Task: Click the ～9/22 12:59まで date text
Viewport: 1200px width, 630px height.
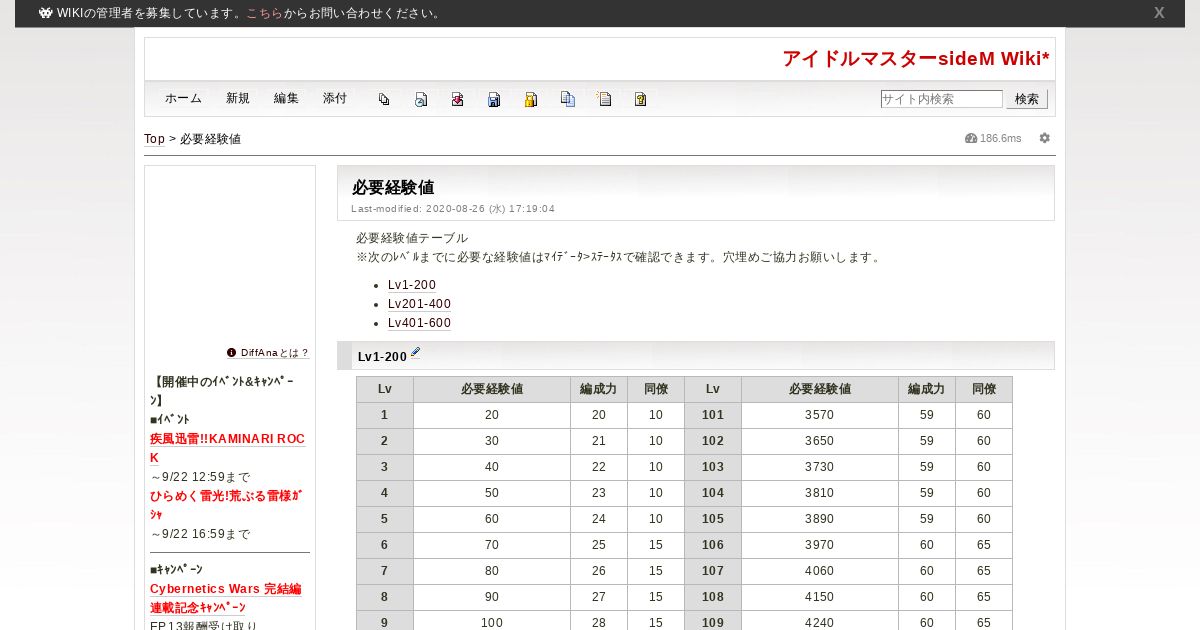Action: (x=200, y=477)
